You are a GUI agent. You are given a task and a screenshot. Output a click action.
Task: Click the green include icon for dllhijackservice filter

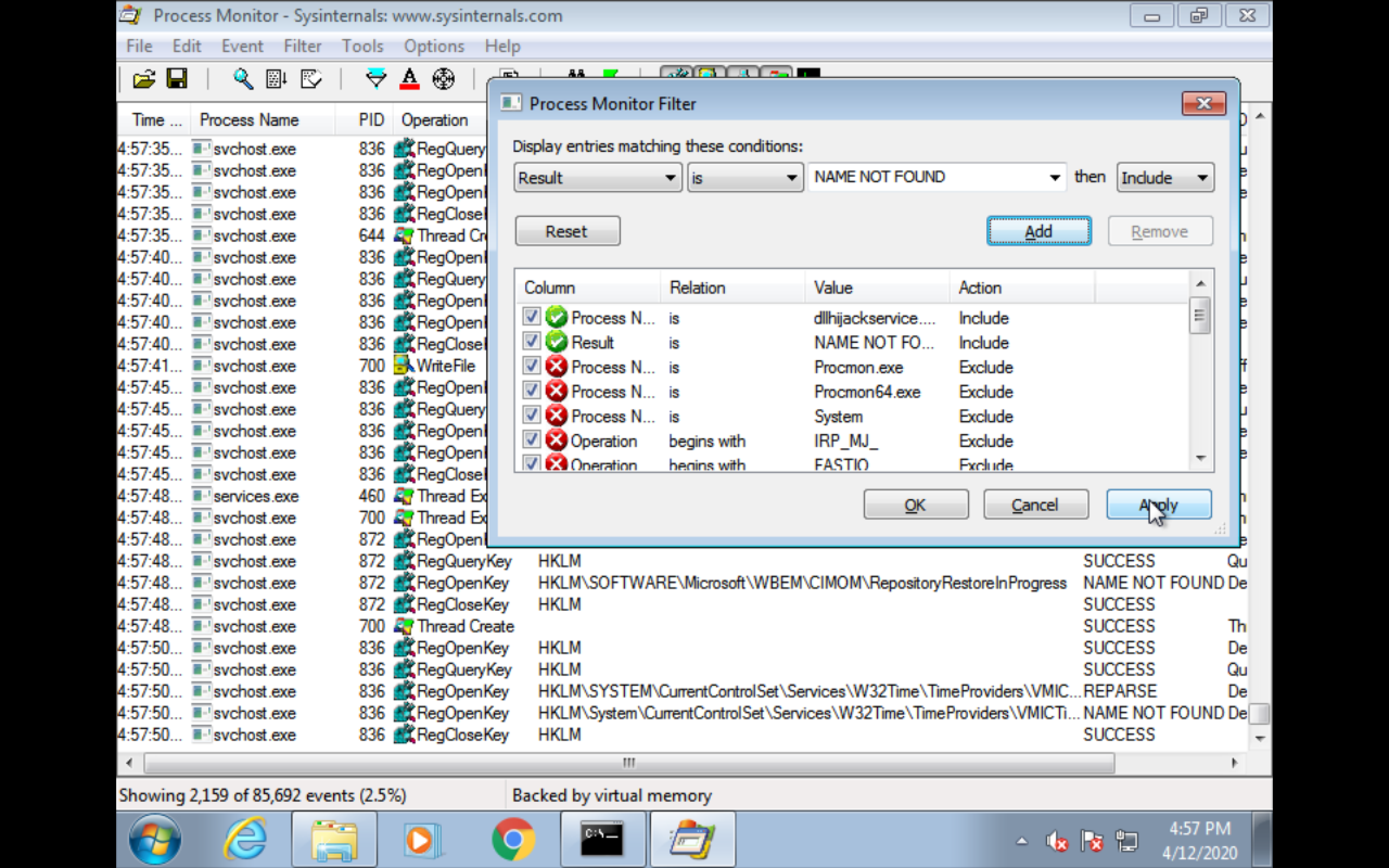point(556,317)
